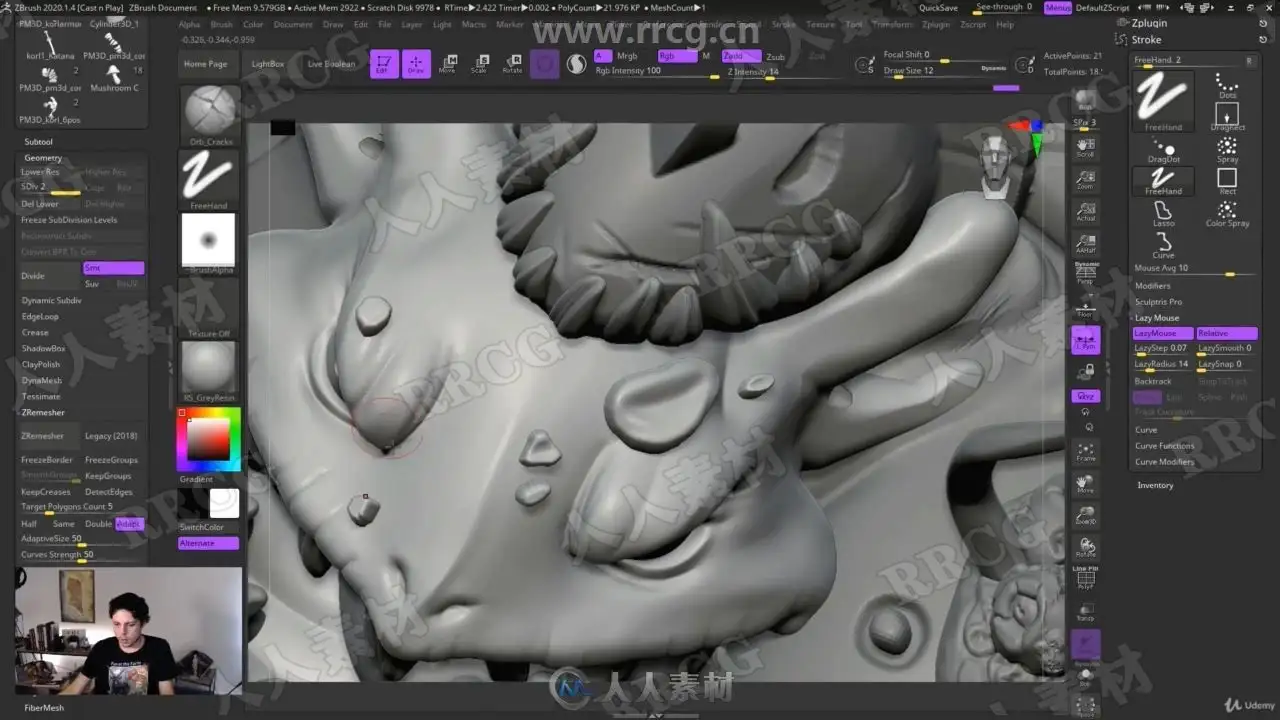This screenshot has height=720, width=1280.
Task: Pick the DragRect stroke type
Action: click(1227, 117)
